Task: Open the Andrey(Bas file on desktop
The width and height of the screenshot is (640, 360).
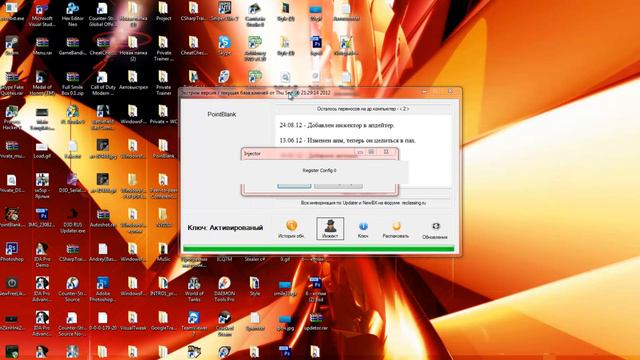Action: pyautogui.click(x=102, y=253)
